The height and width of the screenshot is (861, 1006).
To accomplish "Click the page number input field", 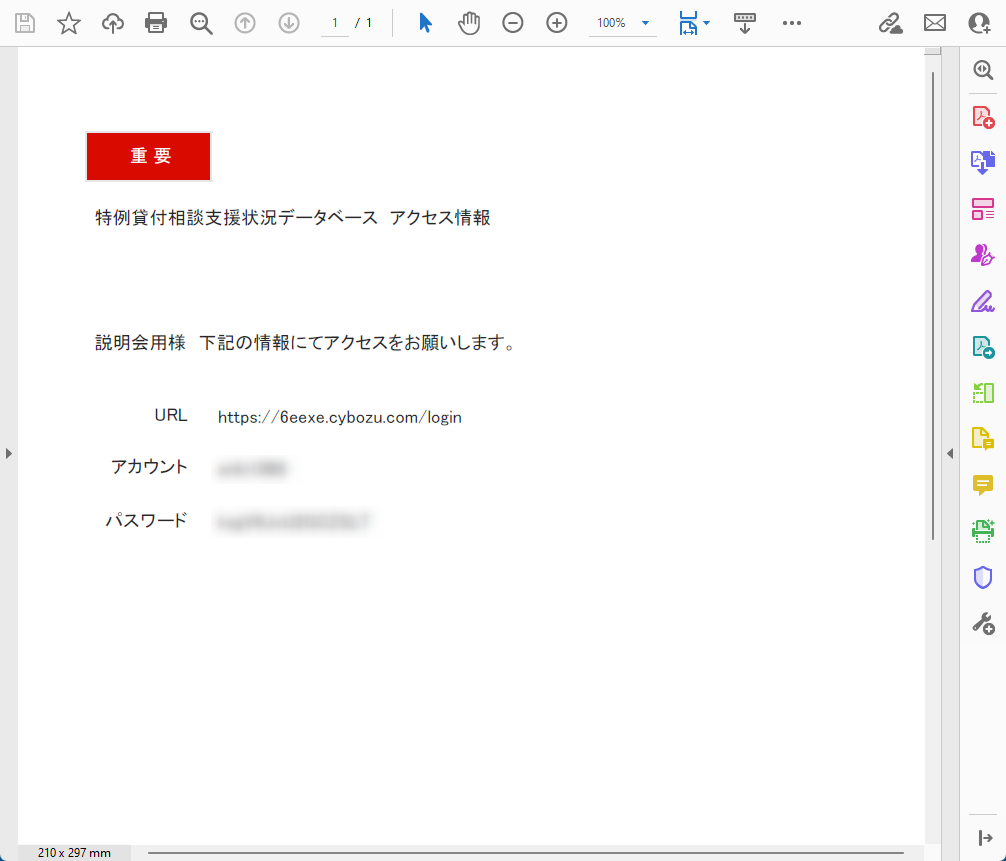I will coord(335,23).
